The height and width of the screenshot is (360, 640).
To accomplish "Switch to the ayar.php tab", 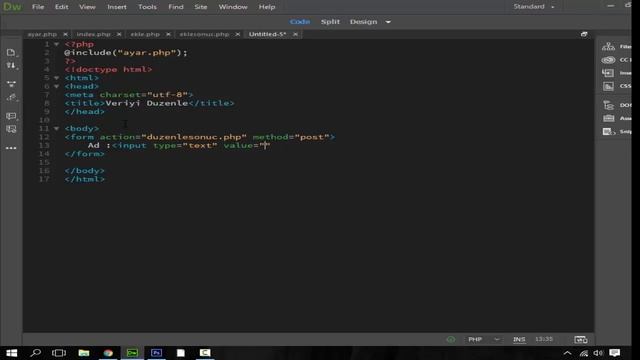I will pos(42,34).
